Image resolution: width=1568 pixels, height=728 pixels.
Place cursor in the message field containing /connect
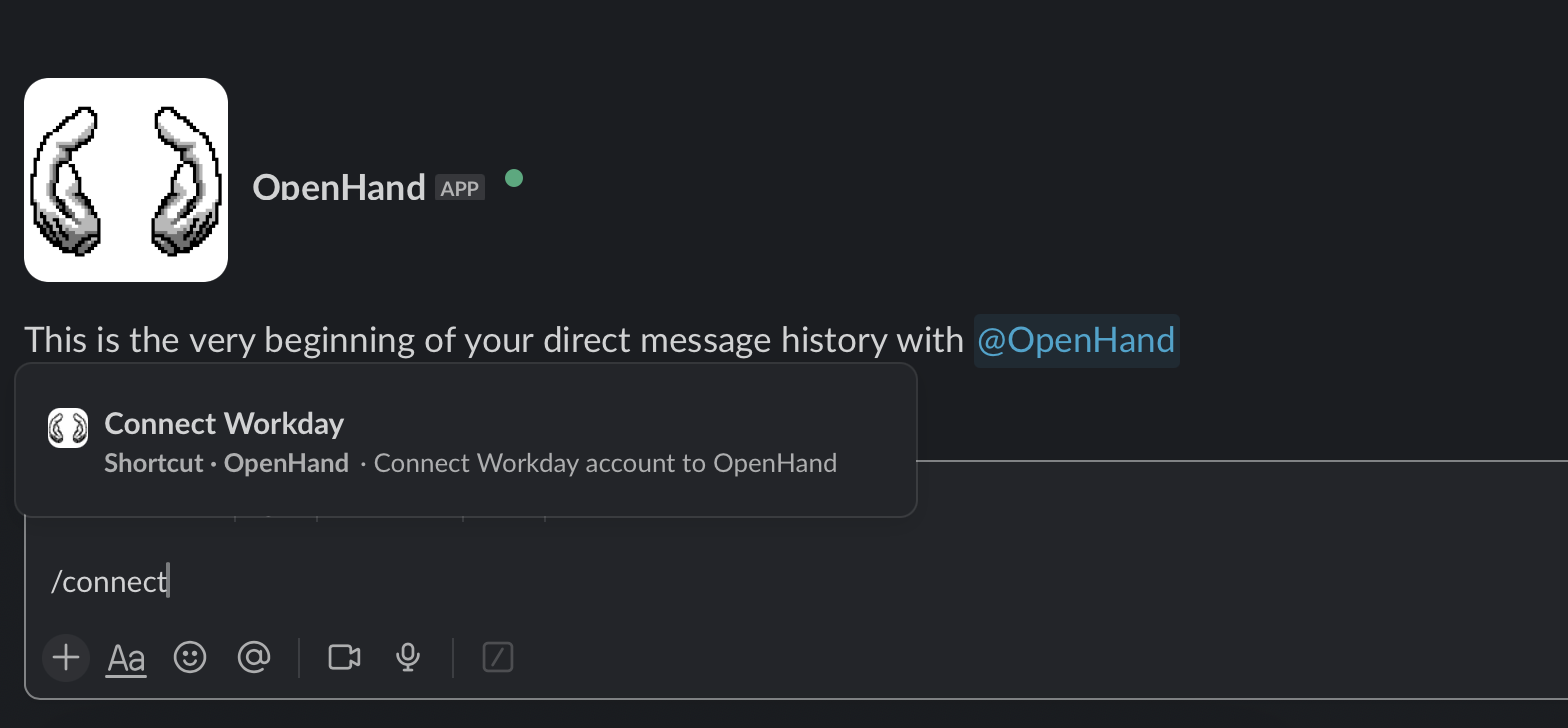tap(400, 580)
